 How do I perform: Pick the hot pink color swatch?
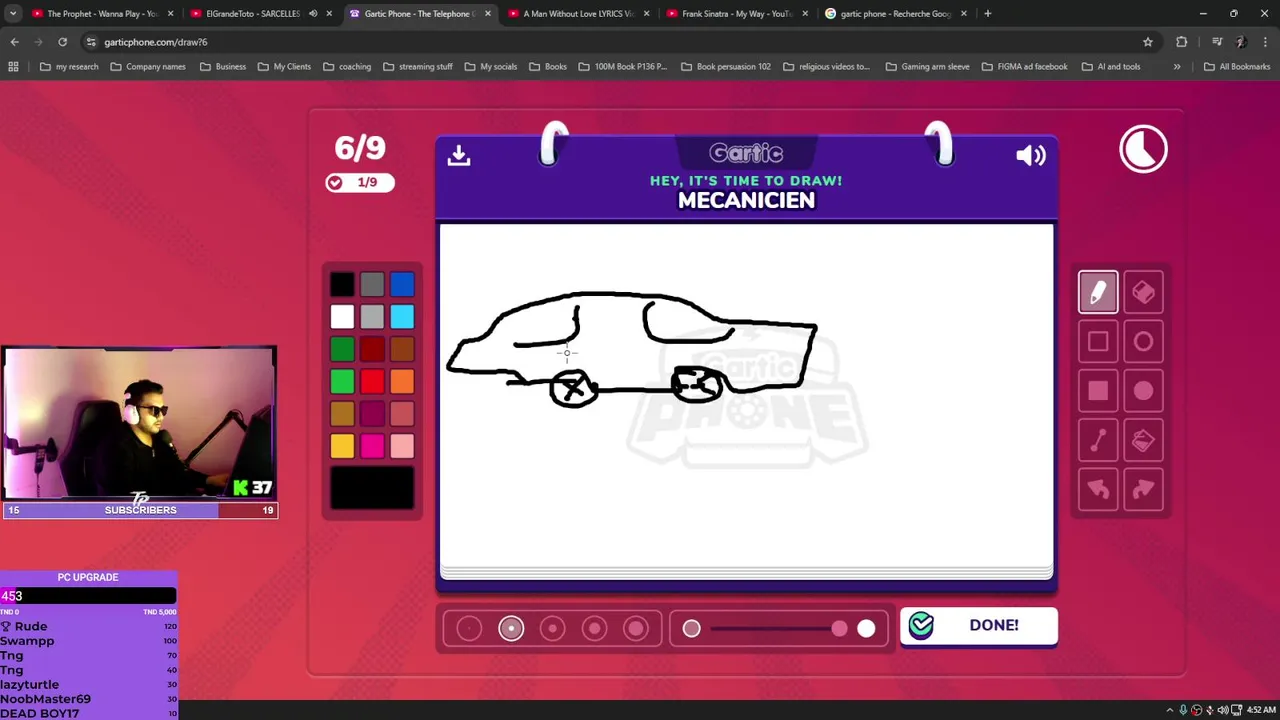click(x=372, y=445)
